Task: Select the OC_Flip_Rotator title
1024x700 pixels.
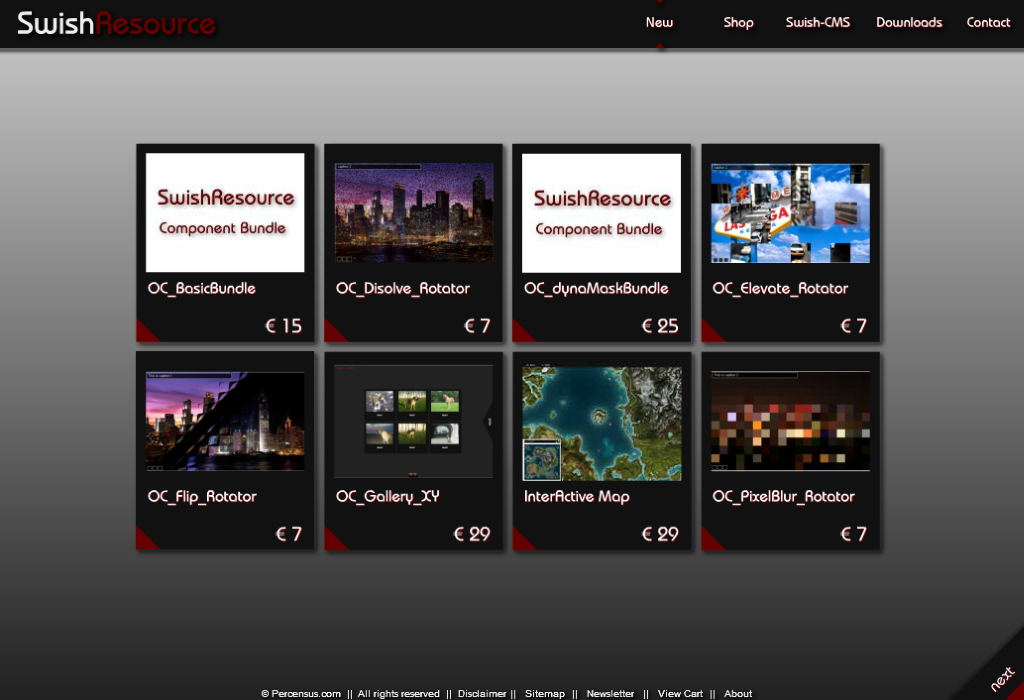Action: (x=202, y=497)
